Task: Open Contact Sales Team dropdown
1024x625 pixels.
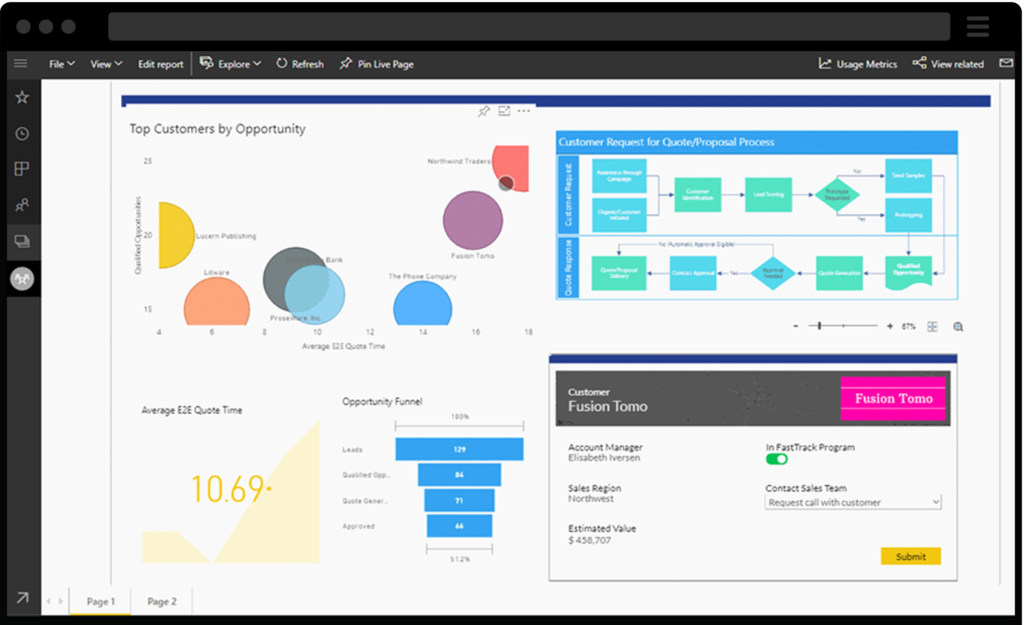Action: click(x=853, y=502)
